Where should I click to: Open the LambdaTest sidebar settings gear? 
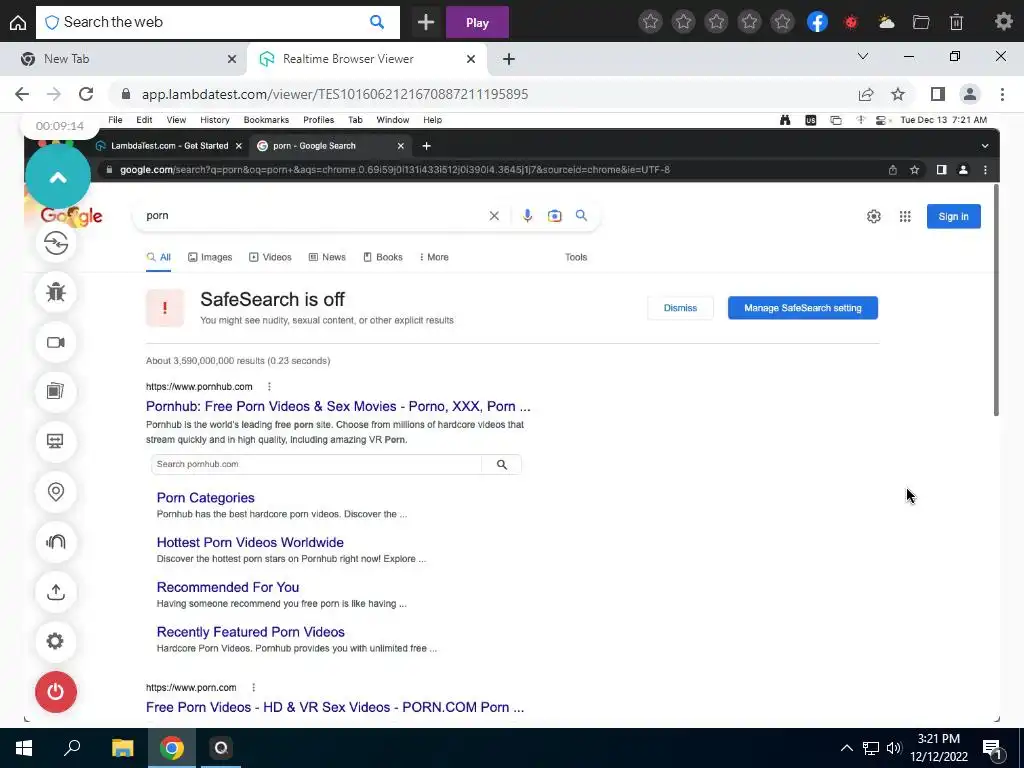[56, 641]
